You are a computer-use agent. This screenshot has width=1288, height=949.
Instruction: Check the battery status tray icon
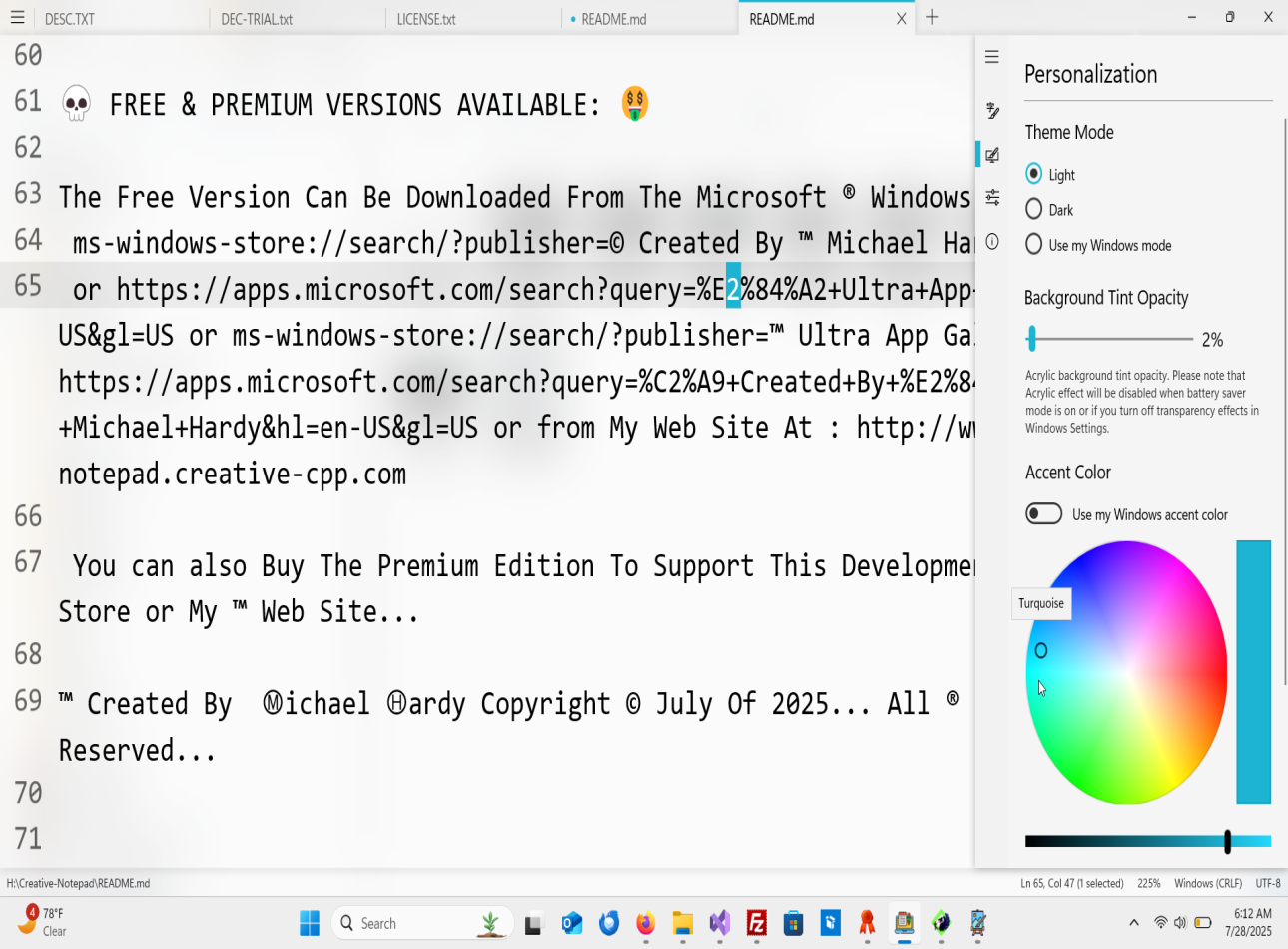pos(1203,923)
